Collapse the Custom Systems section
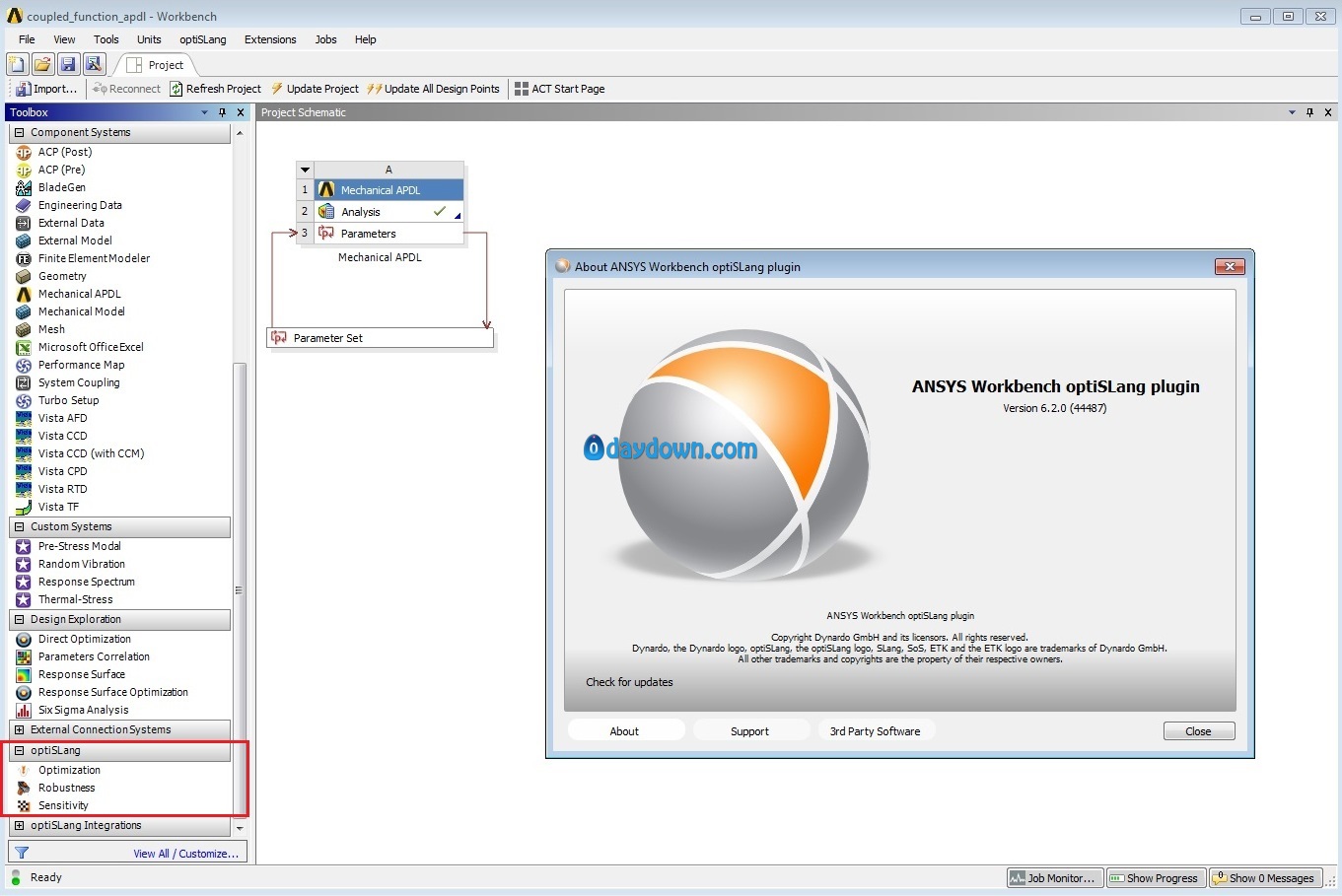The width and height of the screenshot is (1342, 896). pos(19,526)
